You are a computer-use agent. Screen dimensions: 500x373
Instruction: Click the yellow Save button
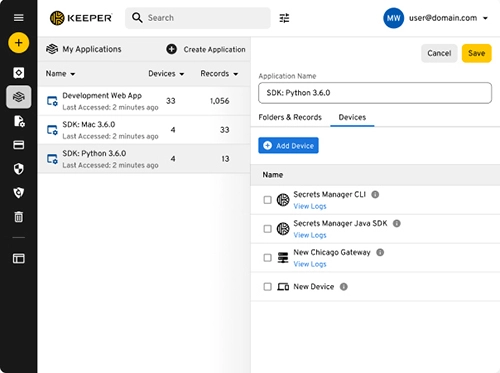pyautogui.click(x=476, y=53)
